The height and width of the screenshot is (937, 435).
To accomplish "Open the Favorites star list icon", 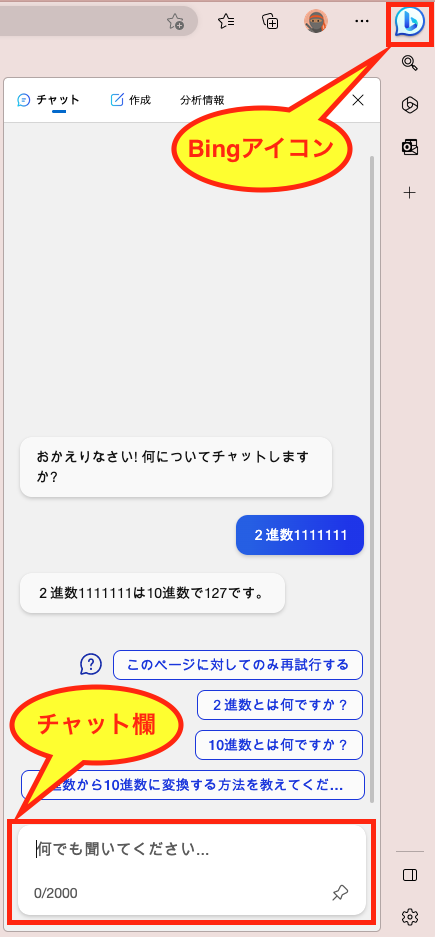I will click(x=226, y=22).
